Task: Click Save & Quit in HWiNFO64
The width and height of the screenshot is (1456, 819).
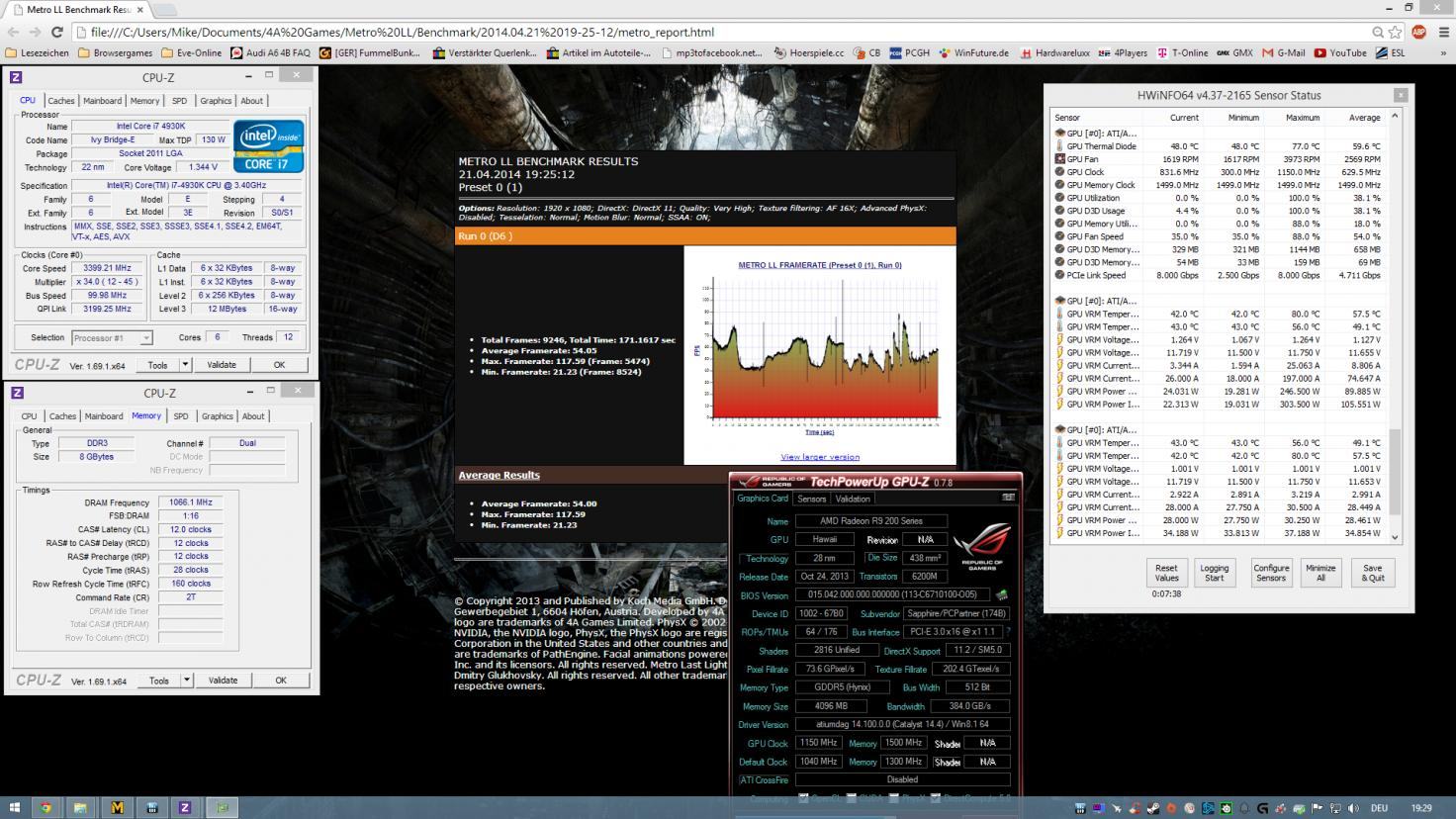Action: (x=1373, y=573)
